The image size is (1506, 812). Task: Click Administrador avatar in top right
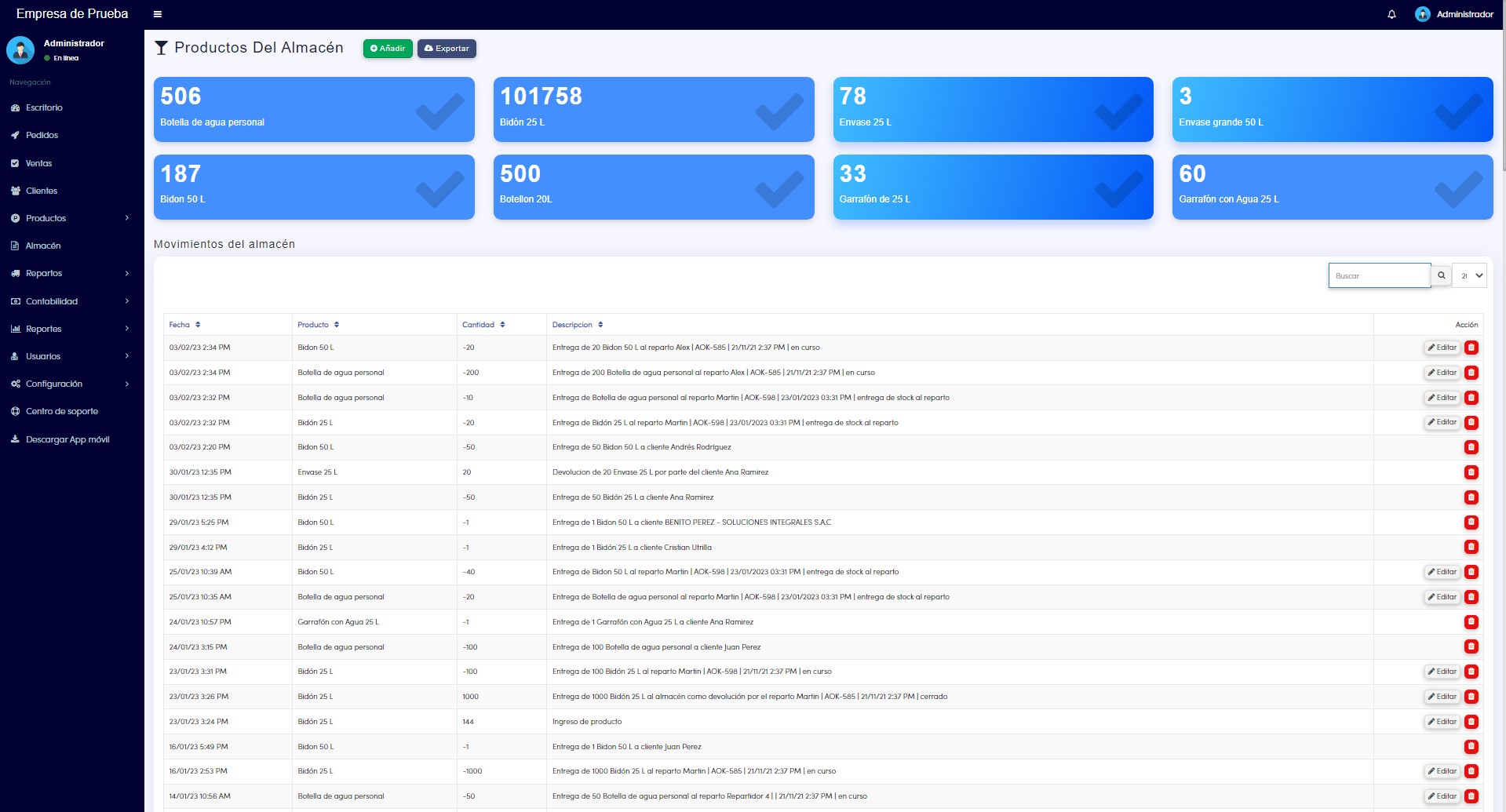pyautogui.click(x=1422, y=14)
